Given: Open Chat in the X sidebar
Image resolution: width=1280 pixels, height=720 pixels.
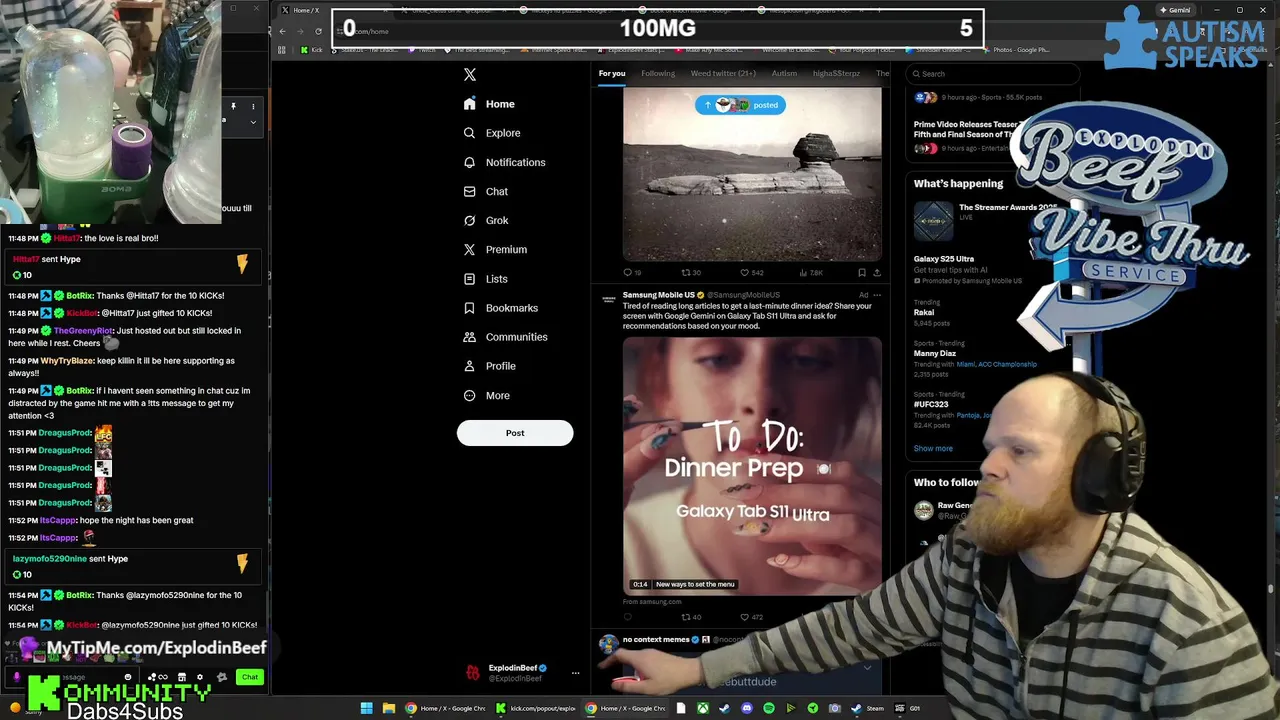Looking at the screenshot, I should point(486,191).
